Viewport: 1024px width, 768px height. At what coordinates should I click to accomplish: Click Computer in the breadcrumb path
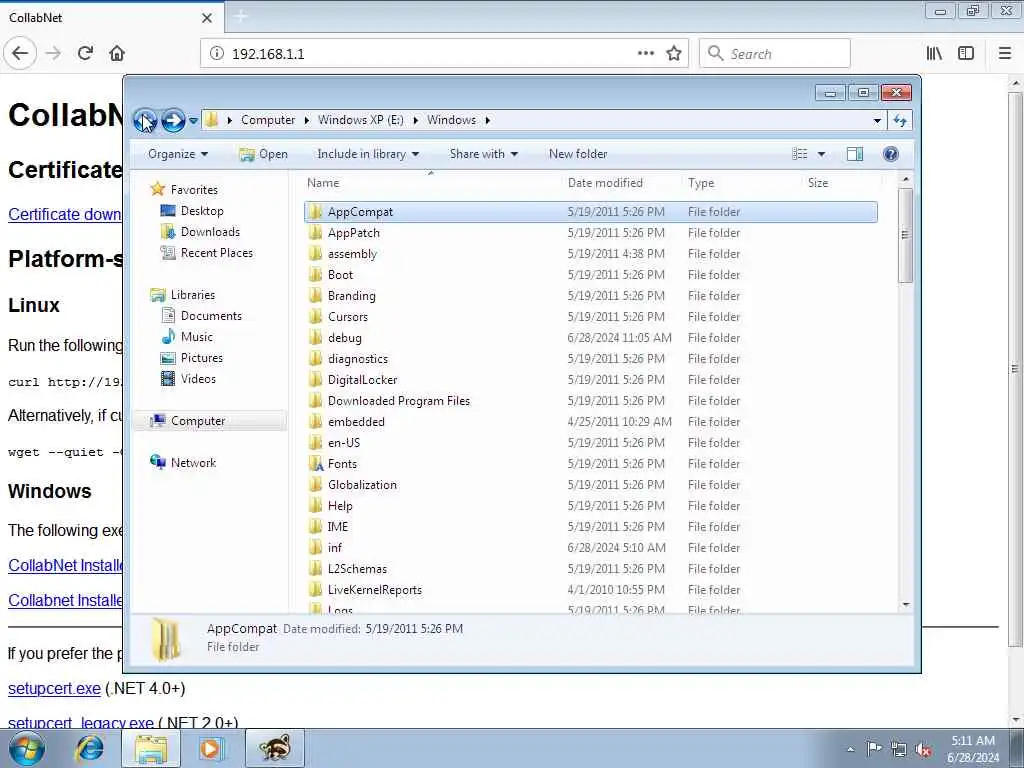click(x=268, y=120)
